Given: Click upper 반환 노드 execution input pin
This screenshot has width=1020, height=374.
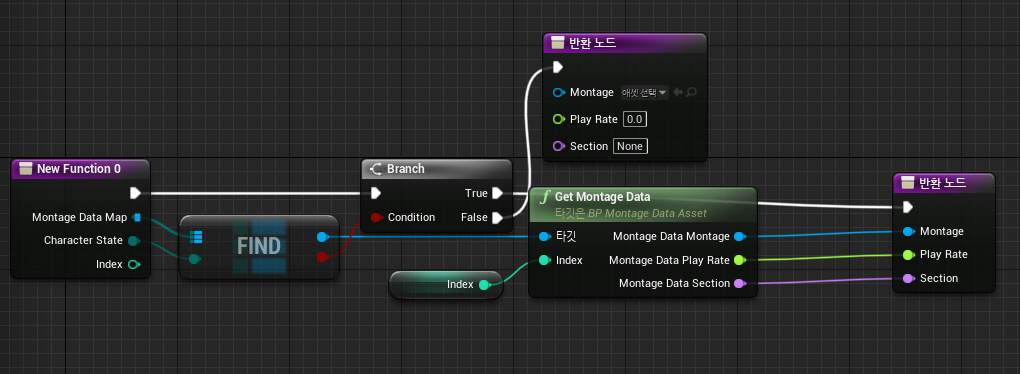Looking at the screenshot, I should [557, 68].
